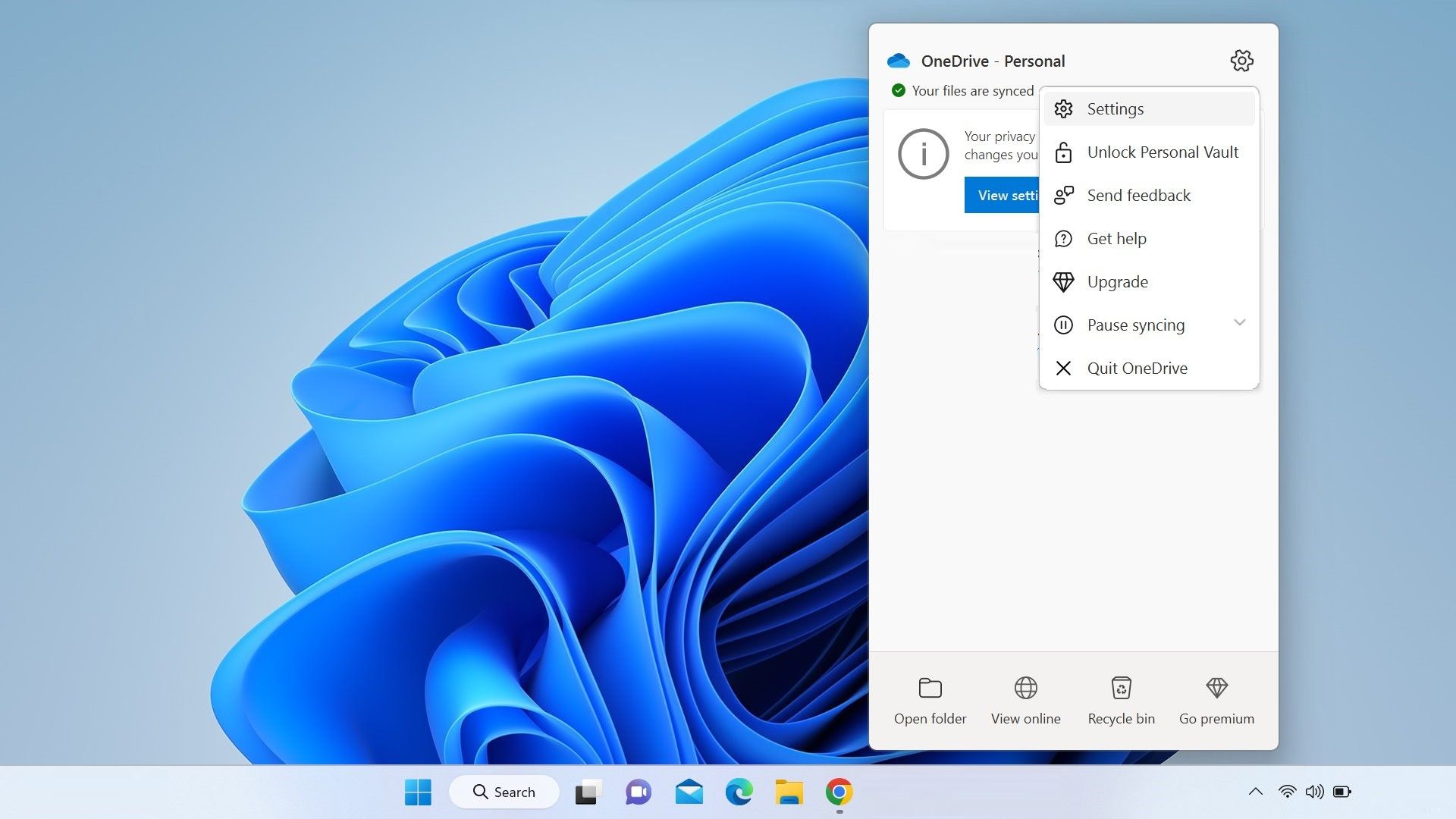The height and width of the screenshot is (819, 1456).
Task: Click the Upgrade diamond icon
Action: coord(1064,281)
